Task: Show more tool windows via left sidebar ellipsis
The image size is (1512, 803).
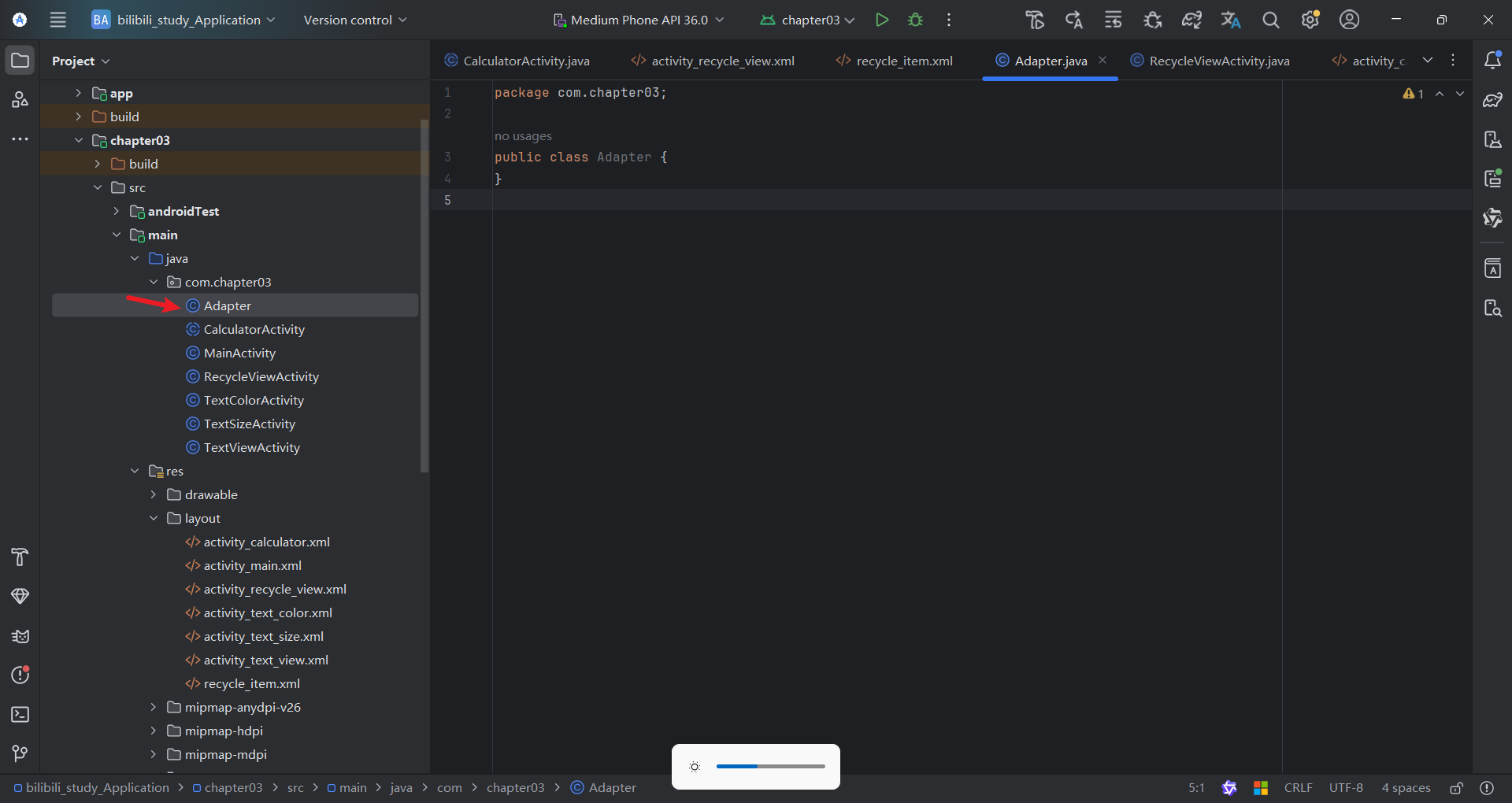Action: pos(20,139)
